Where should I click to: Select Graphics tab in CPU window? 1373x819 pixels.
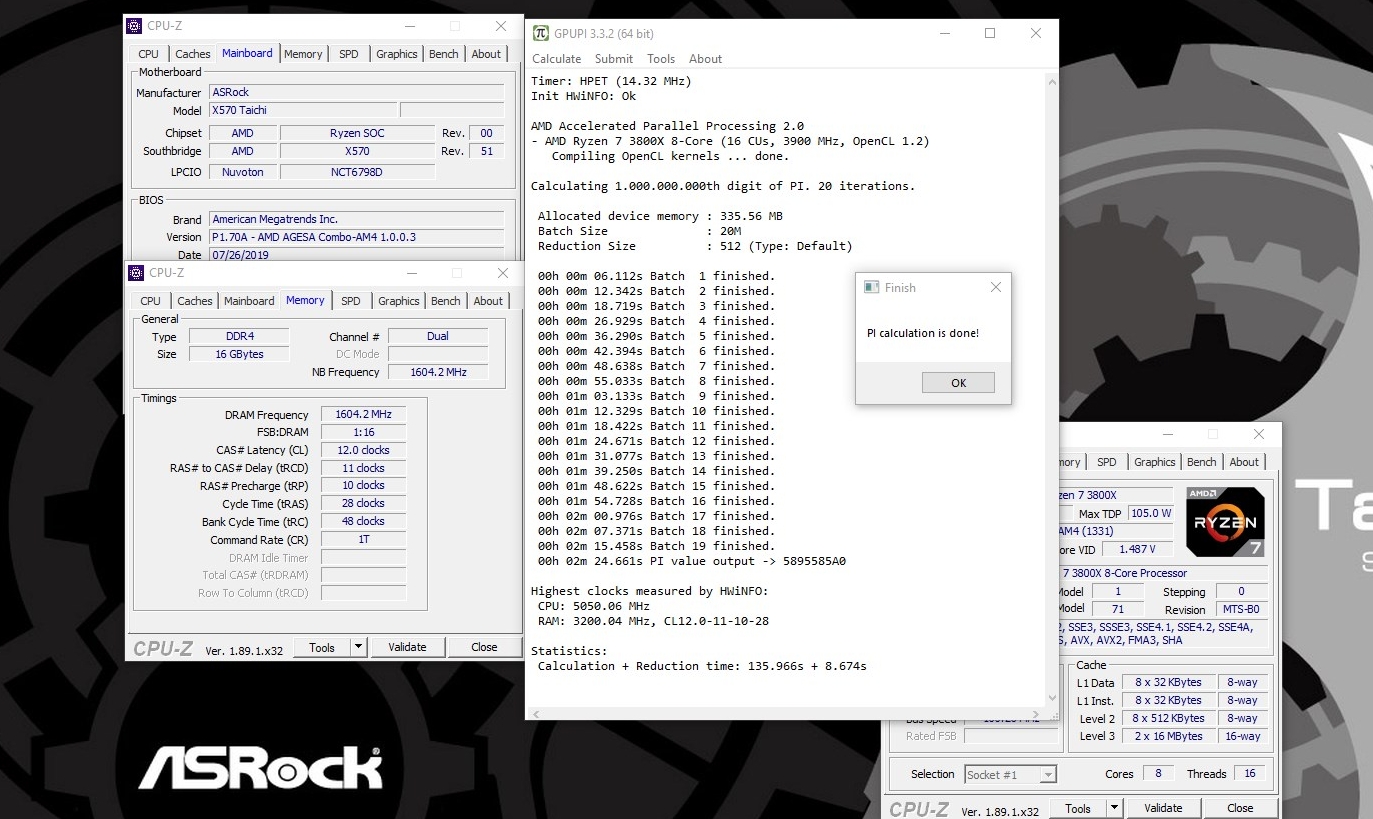[1155, 462]
